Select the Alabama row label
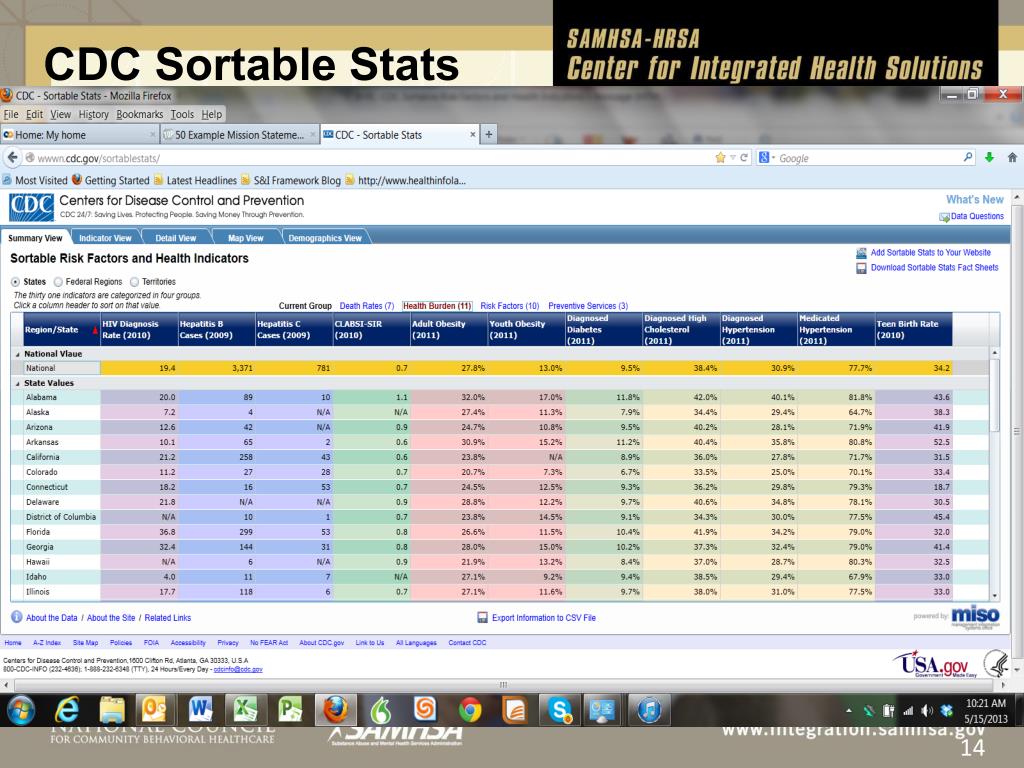Screen dimensions: 1024x768 coord(41,397)
